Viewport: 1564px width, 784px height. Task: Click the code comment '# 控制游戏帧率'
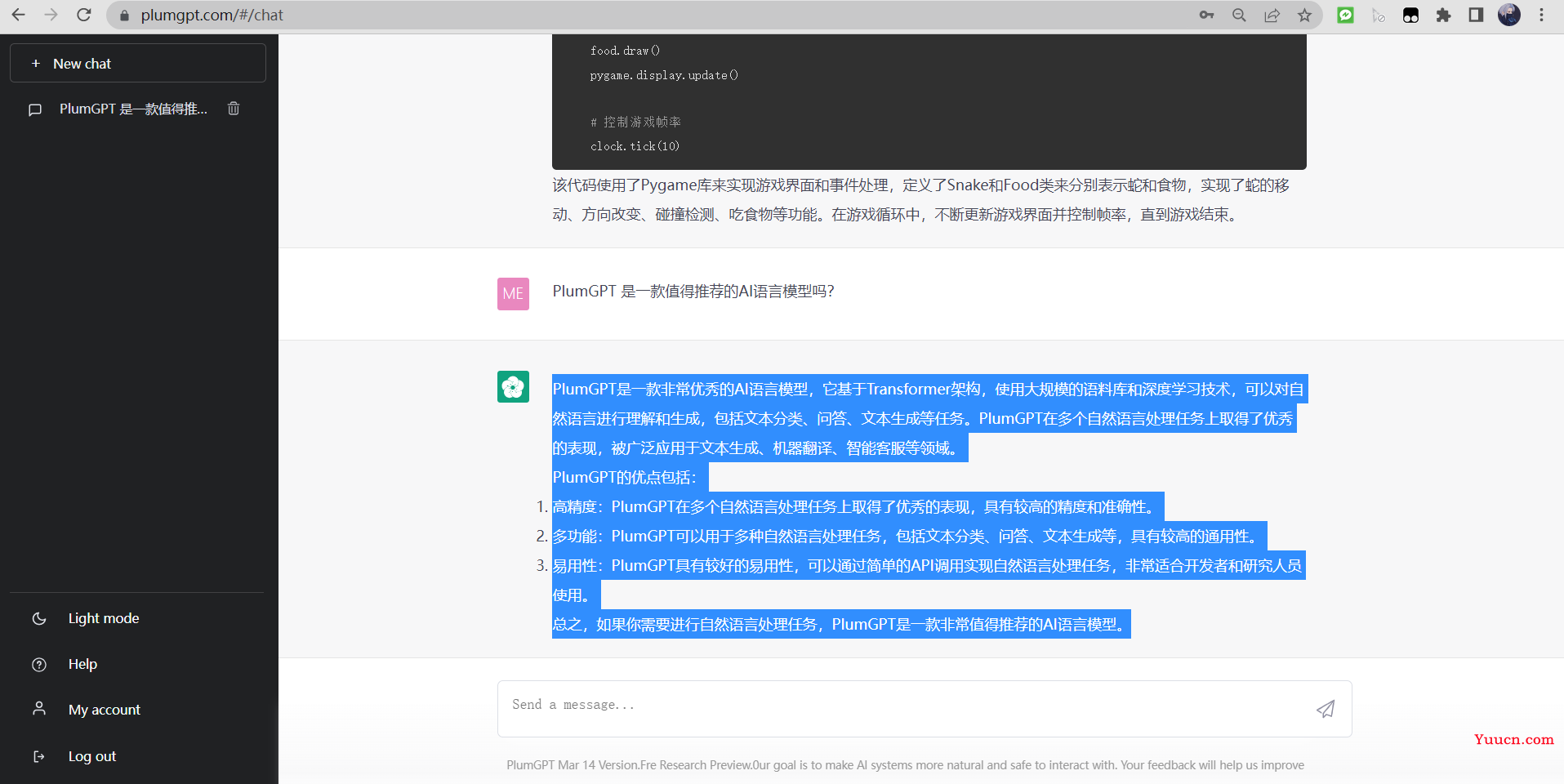[635, 122]
